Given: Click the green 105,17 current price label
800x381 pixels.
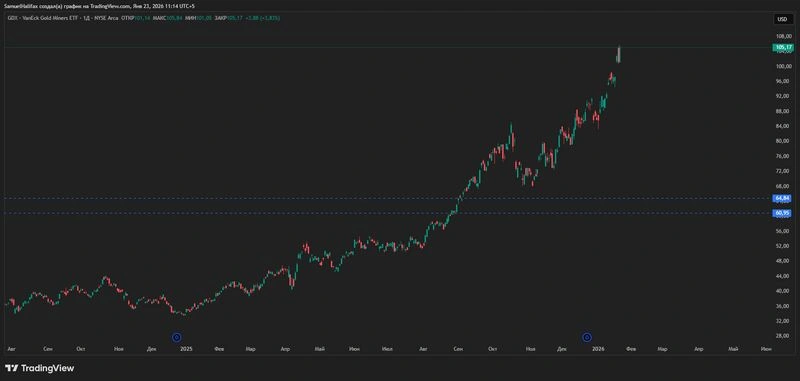Looking at the screenshot, I should tap(783, 47).
